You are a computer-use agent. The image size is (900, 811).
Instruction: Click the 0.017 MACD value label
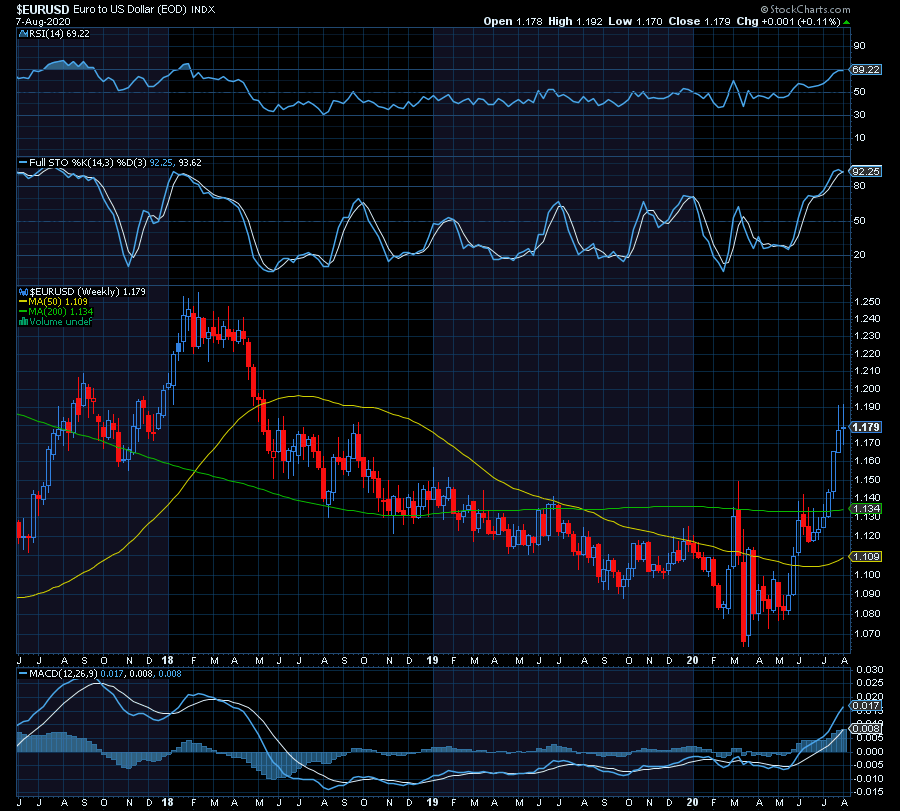866,705
